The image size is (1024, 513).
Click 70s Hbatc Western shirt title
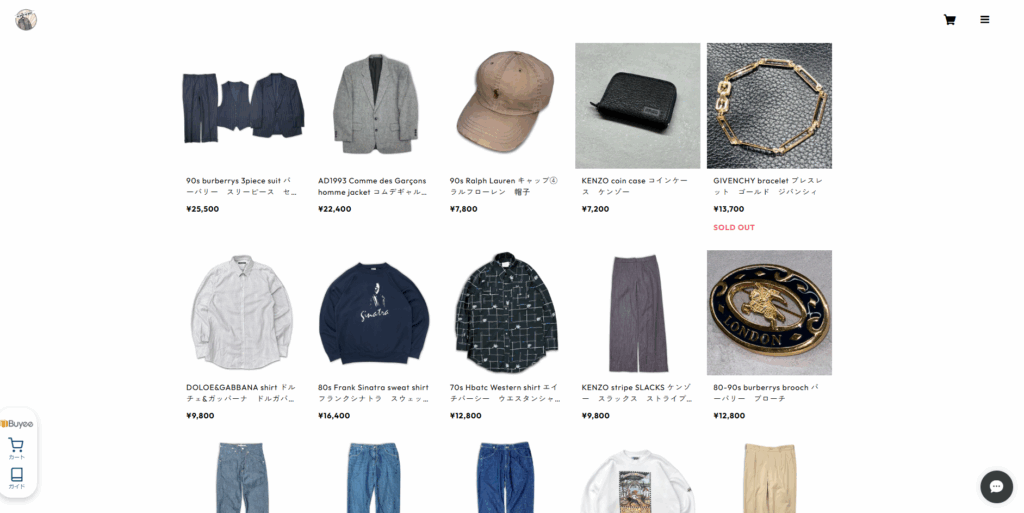coord(505,393)
